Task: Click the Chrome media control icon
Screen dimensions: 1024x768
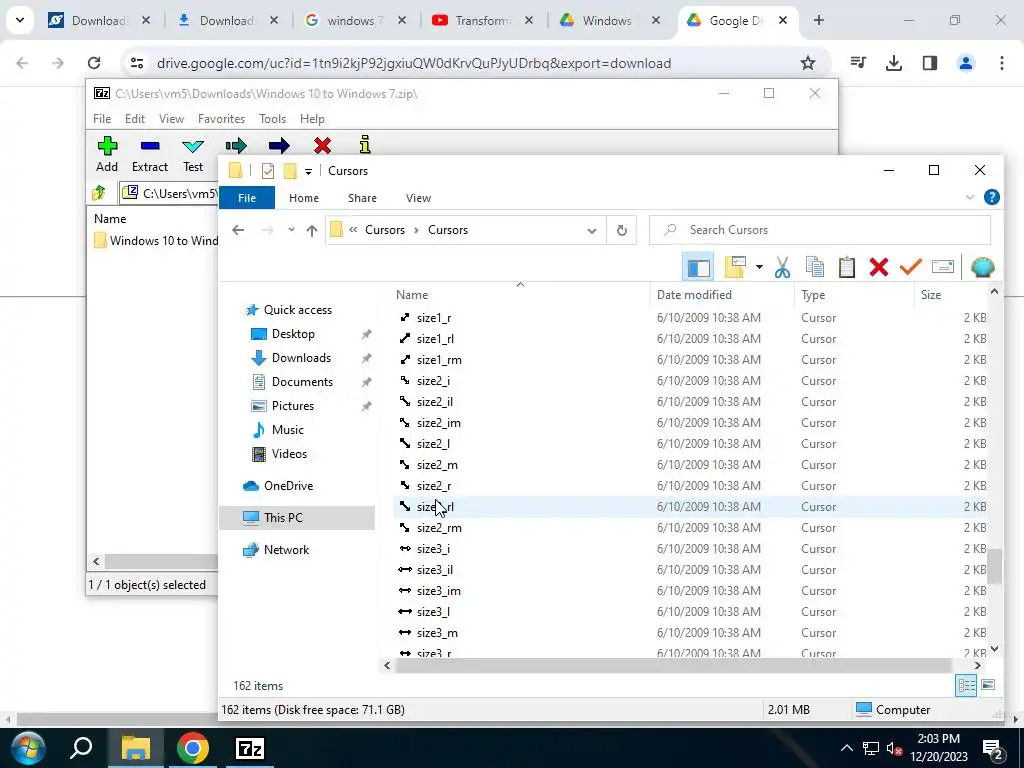Action: [858, 63]
